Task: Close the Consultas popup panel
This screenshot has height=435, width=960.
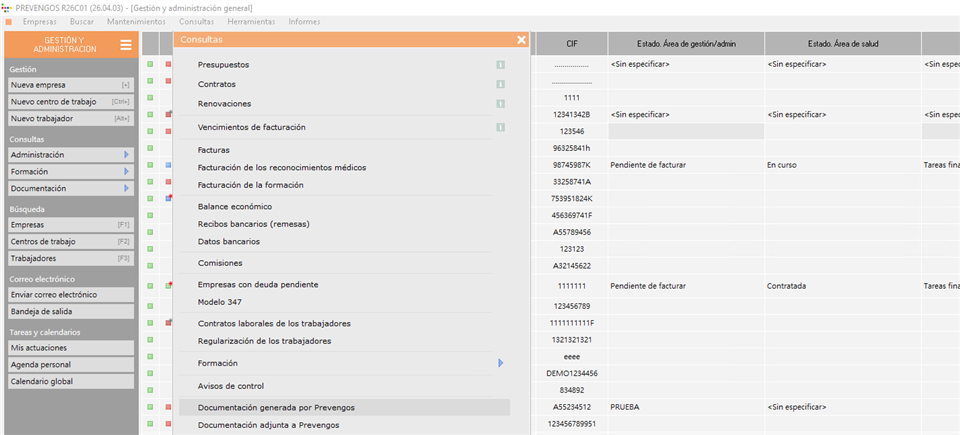Action: coord(521,40)
